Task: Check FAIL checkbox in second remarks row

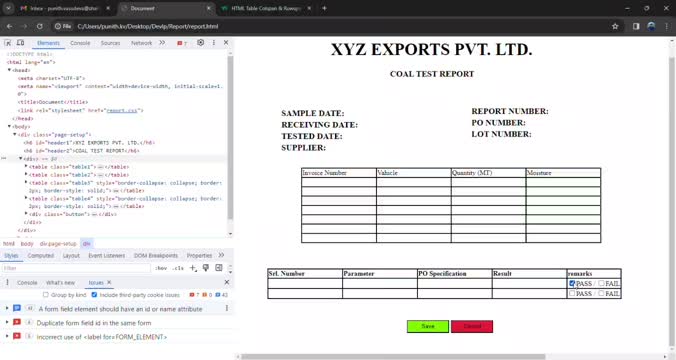Action: click(601, 293)
